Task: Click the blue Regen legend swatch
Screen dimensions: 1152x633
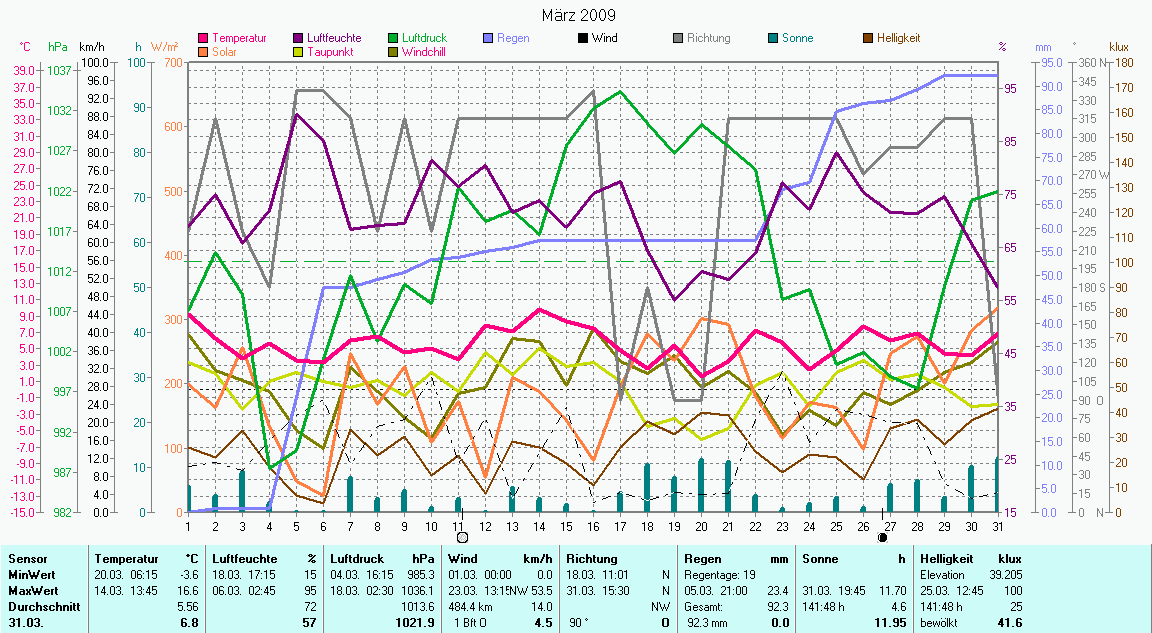Action: click(488, 38)
